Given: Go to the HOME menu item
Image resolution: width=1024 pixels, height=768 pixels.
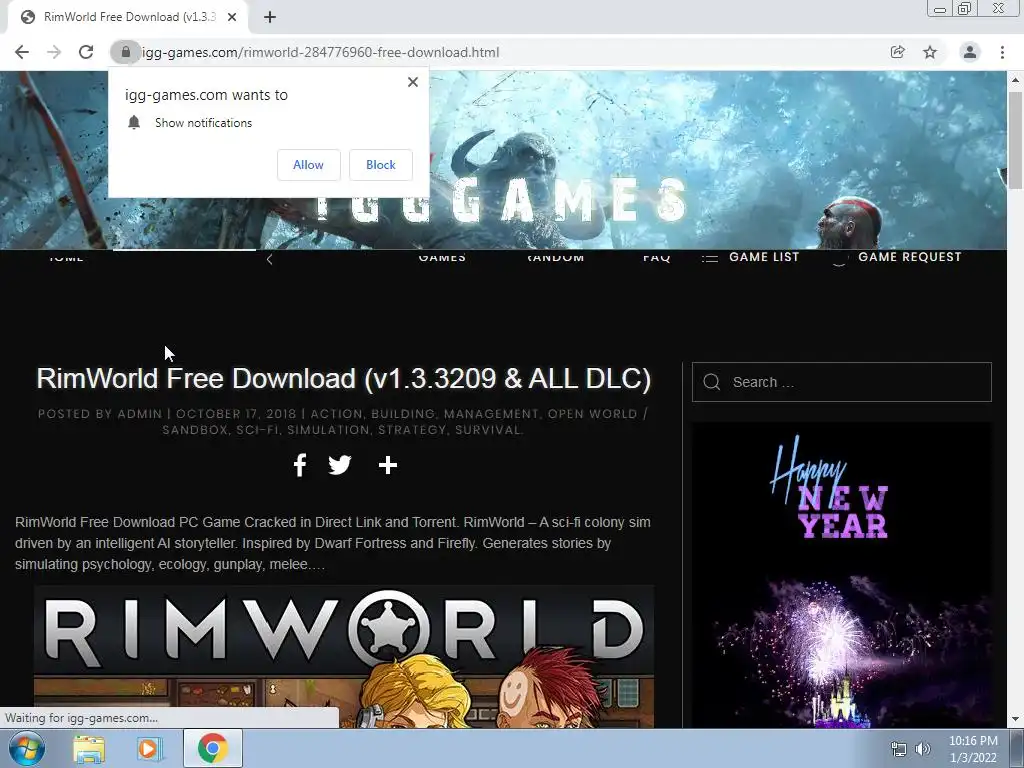Looking at the screenshot, I should pos(66,257).
